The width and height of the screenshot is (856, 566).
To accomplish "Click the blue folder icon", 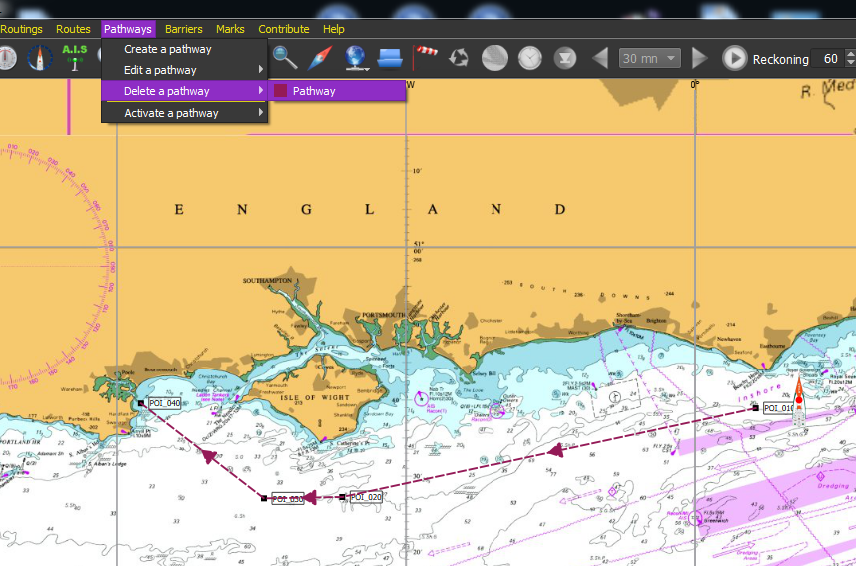I will click(x=391, y=58).
